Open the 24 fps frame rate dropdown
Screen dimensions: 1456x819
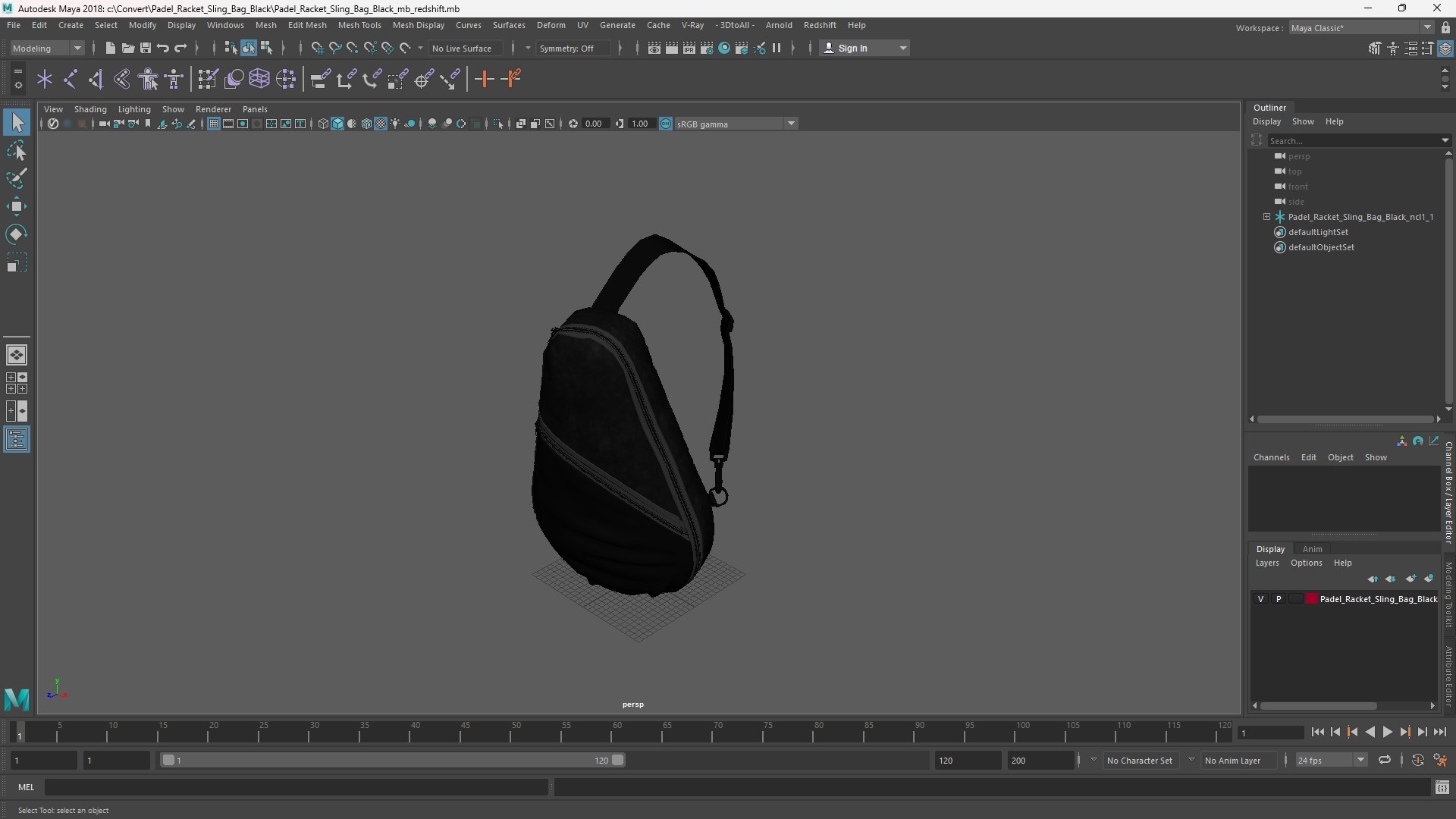[x=1331, y=760]
